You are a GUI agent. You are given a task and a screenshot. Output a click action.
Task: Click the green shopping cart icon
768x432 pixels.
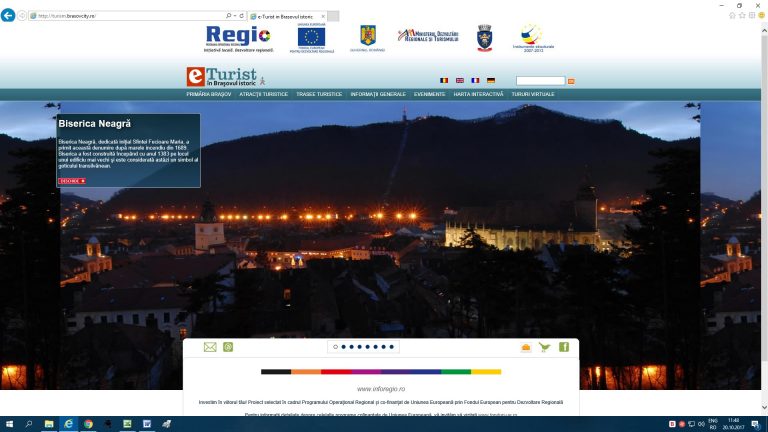pyautogui.click(x=545, y=347)
